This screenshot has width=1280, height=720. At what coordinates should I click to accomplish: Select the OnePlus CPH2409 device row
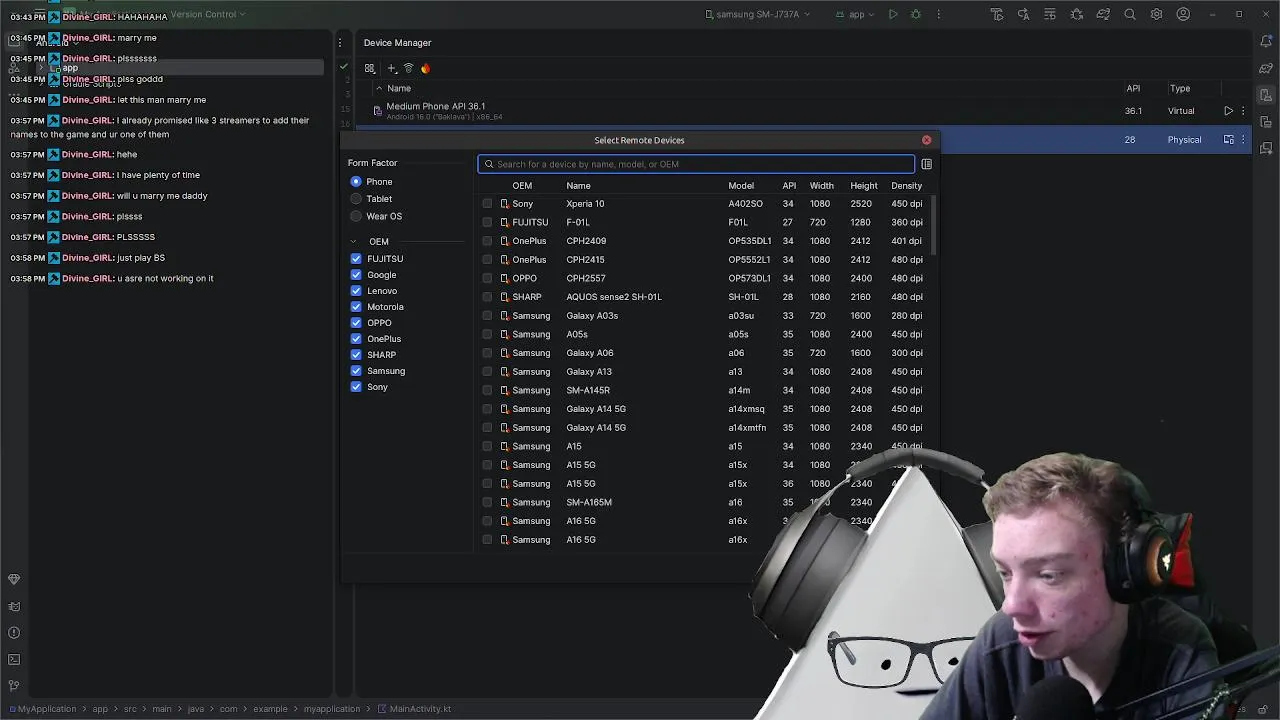point(705,241)
